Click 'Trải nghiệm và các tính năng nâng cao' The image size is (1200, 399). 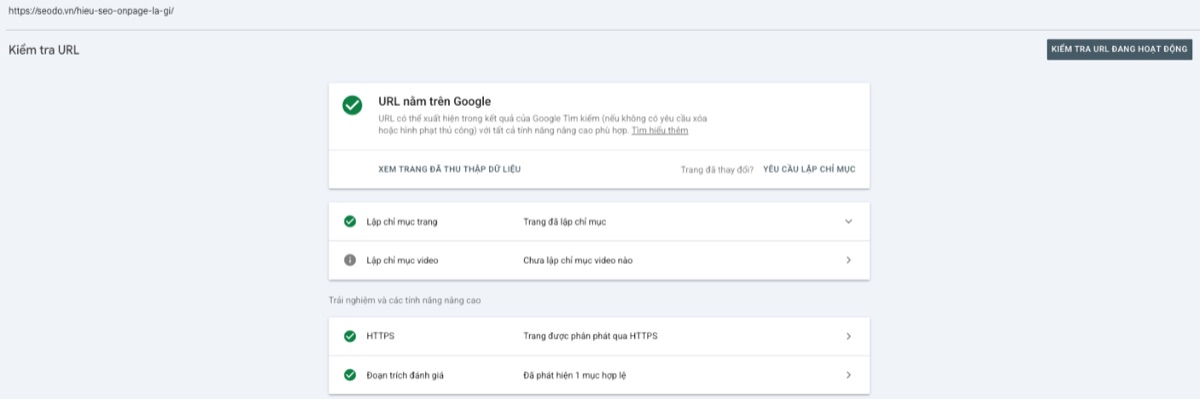[x=406, y=301]
